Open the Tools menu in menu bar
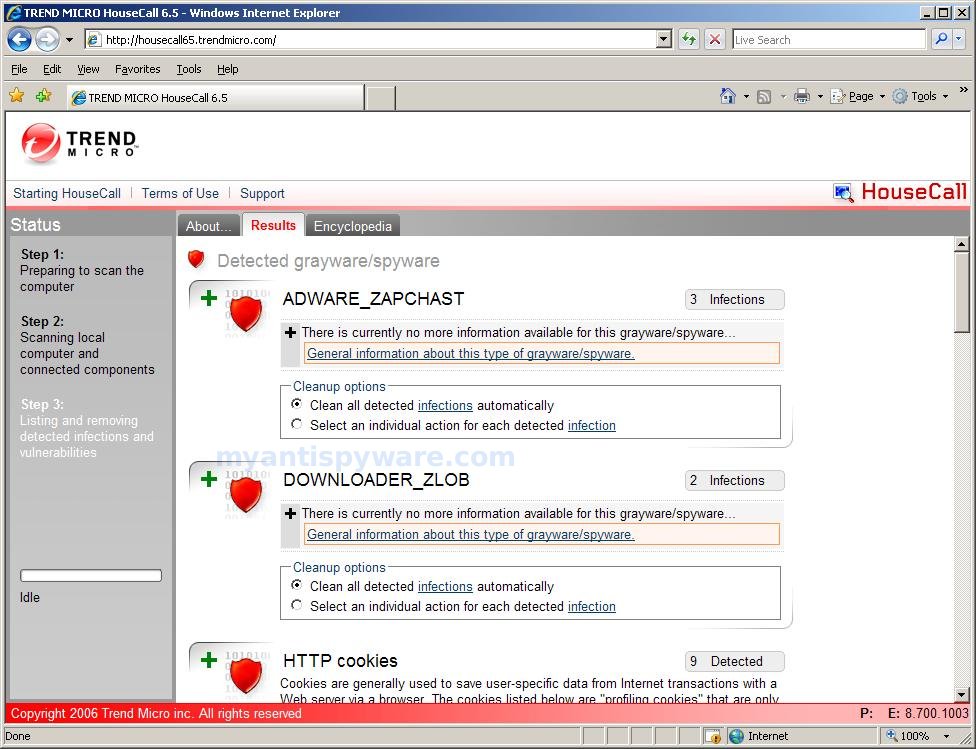The width and height of the screenshot is (976, 749). point(188,69)
